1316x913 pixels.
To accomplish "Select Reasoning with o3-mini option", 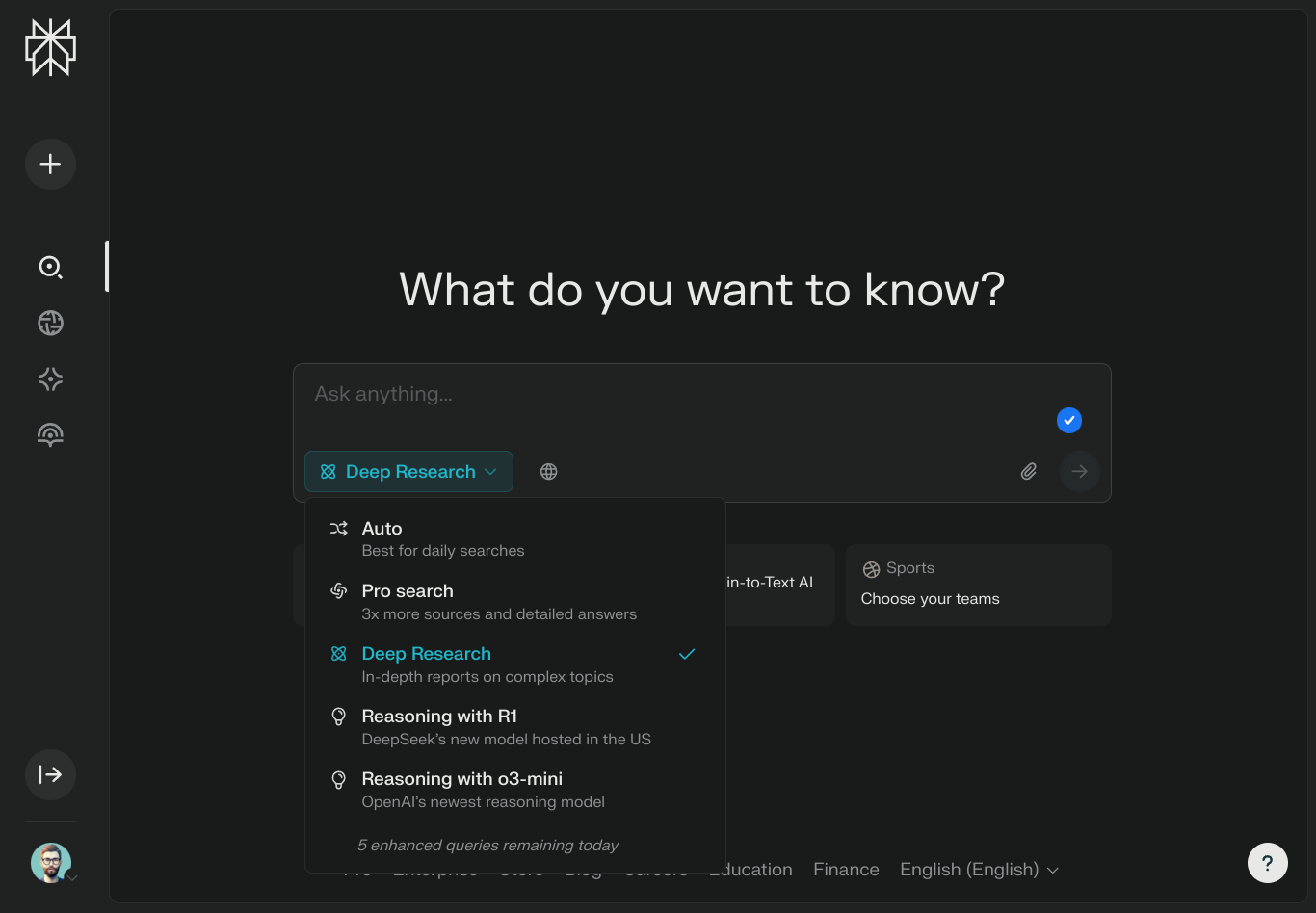I will [x=514, y=789].
